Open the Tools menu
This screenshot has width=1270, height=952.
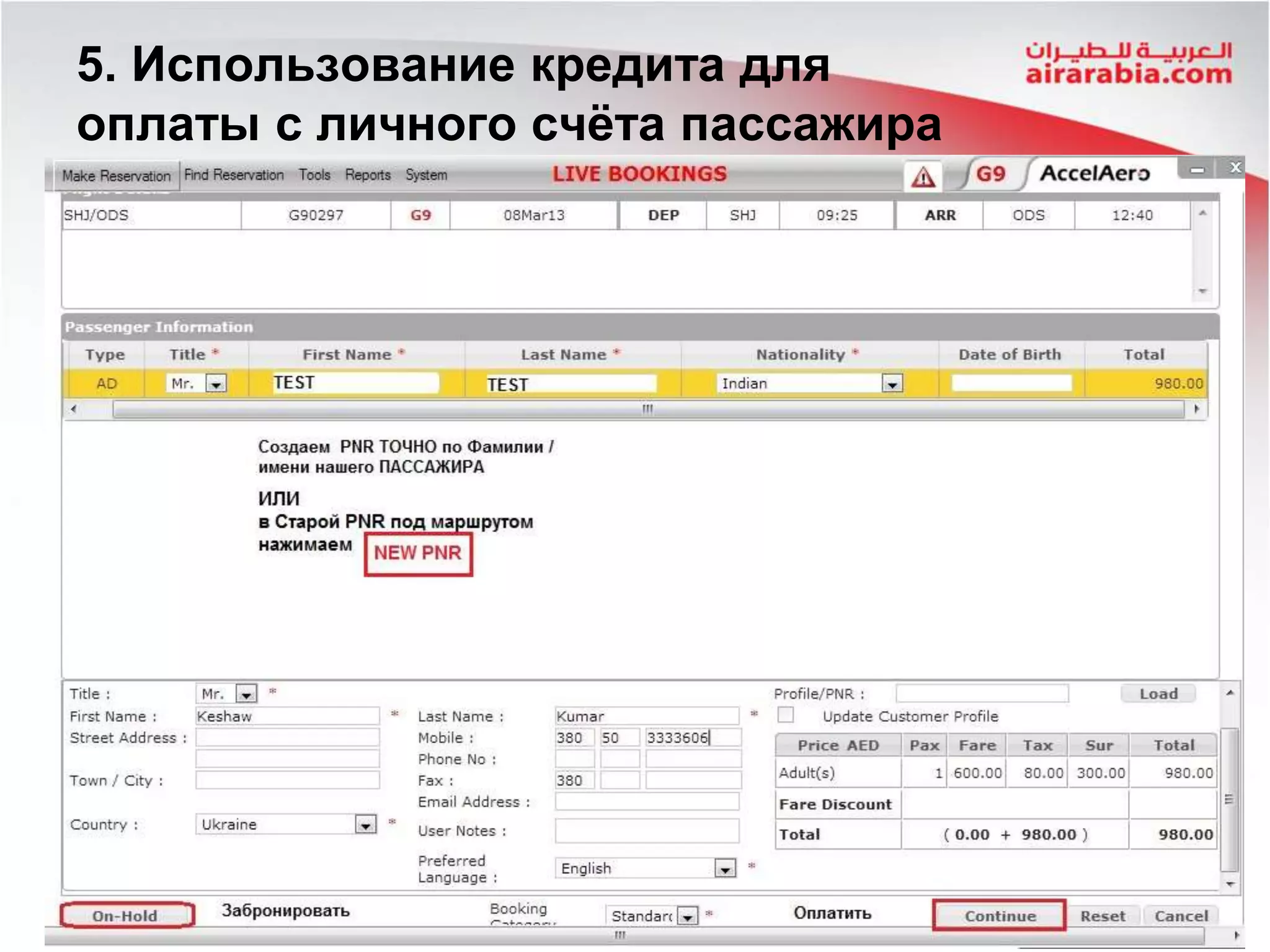(314, 175)
